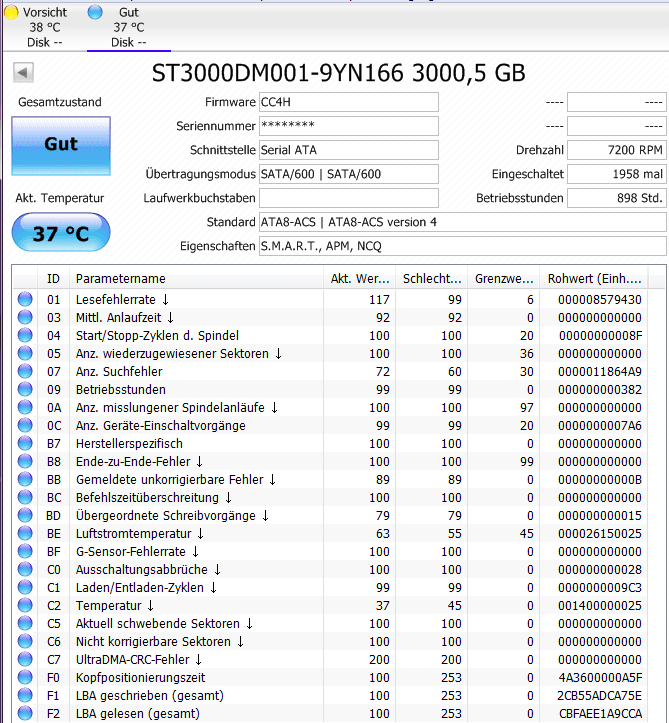Click status icon of LBA gelesen (gesamt) row
Image resolution: width=669 pixels, height=723 pixels.
point(25,713)
